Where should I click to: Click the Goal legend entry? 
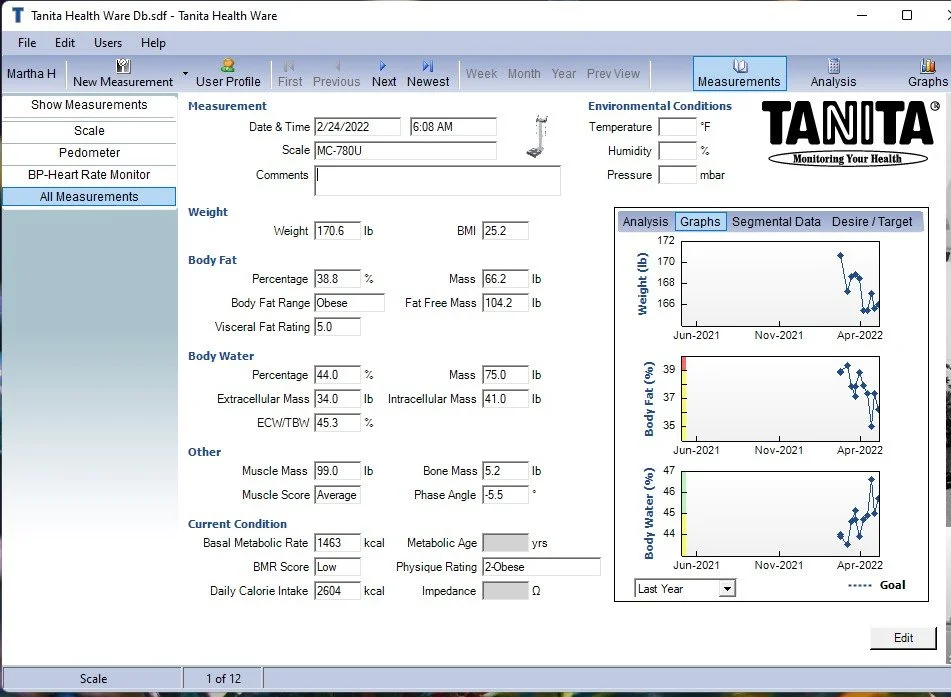point(876,585)
